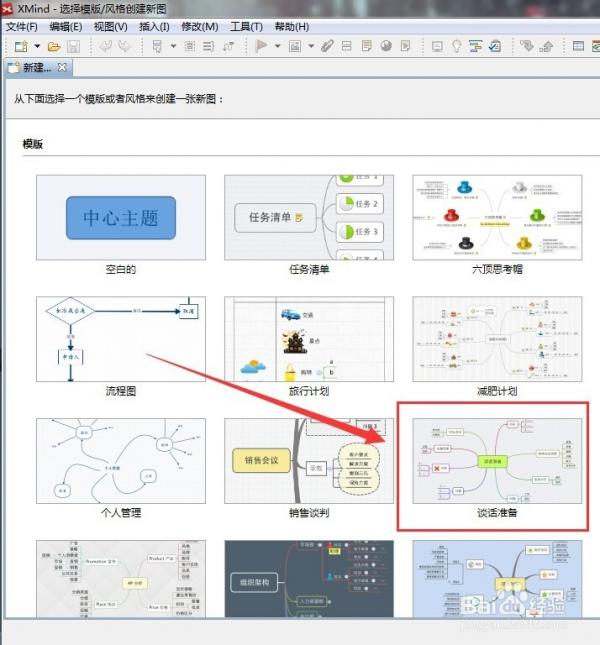Click the 销售谈判 caption text
The height and width of the screenshot is (645, 600).
309,513
